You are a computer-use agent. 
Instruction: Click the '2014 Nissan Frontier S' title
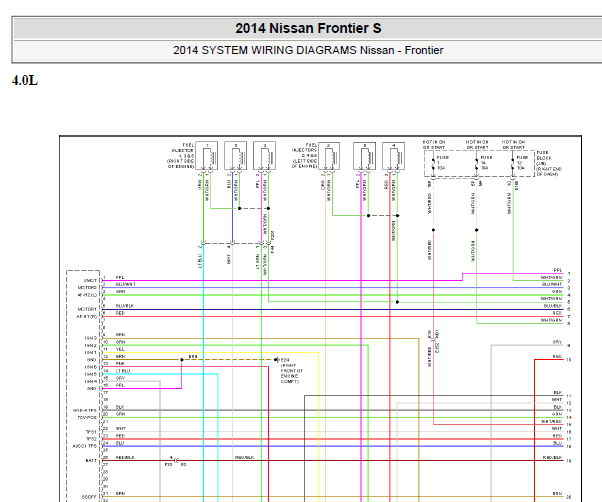pos(308,28)
